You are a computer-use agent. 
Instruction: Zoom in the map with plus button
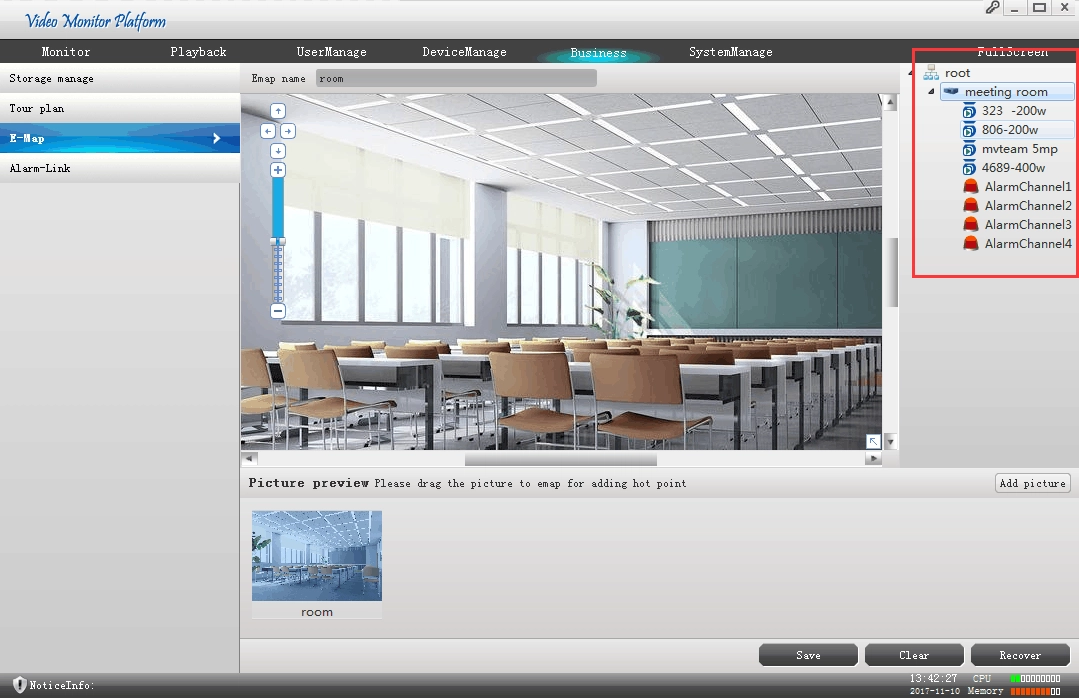278,170
